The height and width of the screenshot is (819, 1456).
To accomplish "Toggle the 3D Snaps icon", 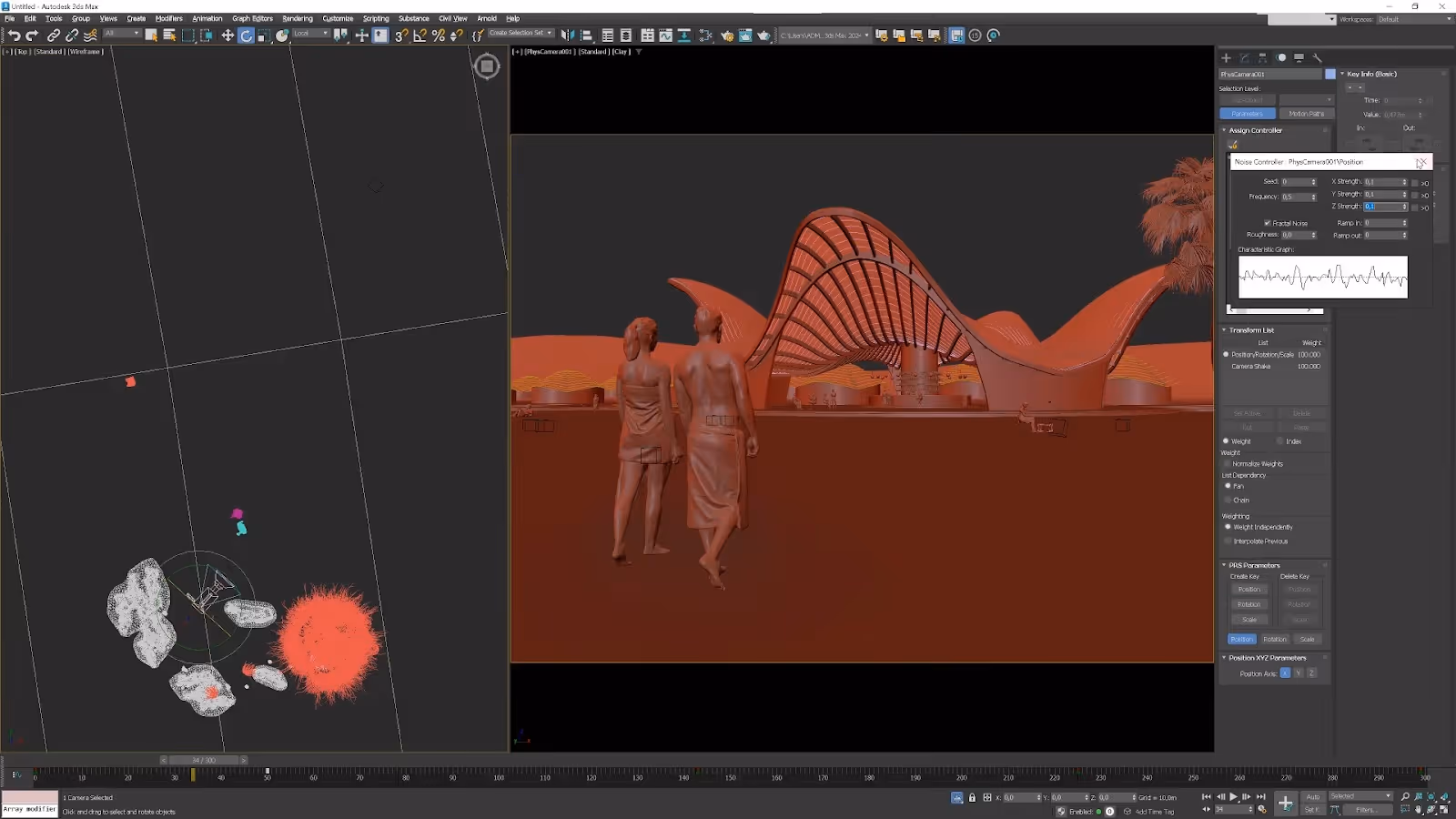I will tap(401, 35).
